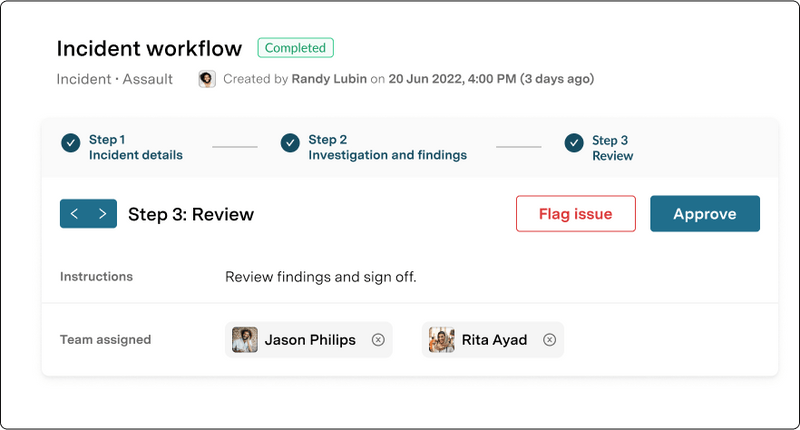
Task: Click Step 1 completed checkmark icon
Action: (x=70, y=143)
